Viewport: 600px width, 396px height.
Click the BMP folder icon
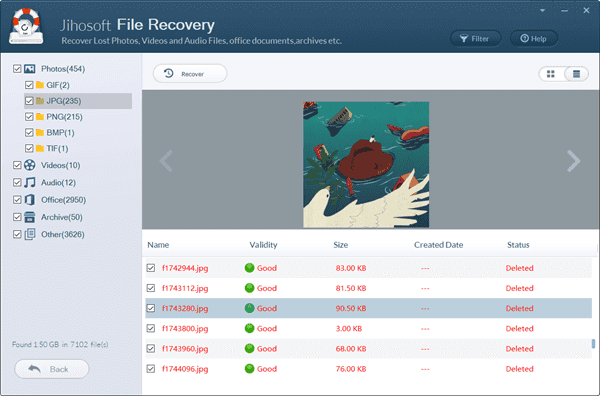(x=40, y=133)
